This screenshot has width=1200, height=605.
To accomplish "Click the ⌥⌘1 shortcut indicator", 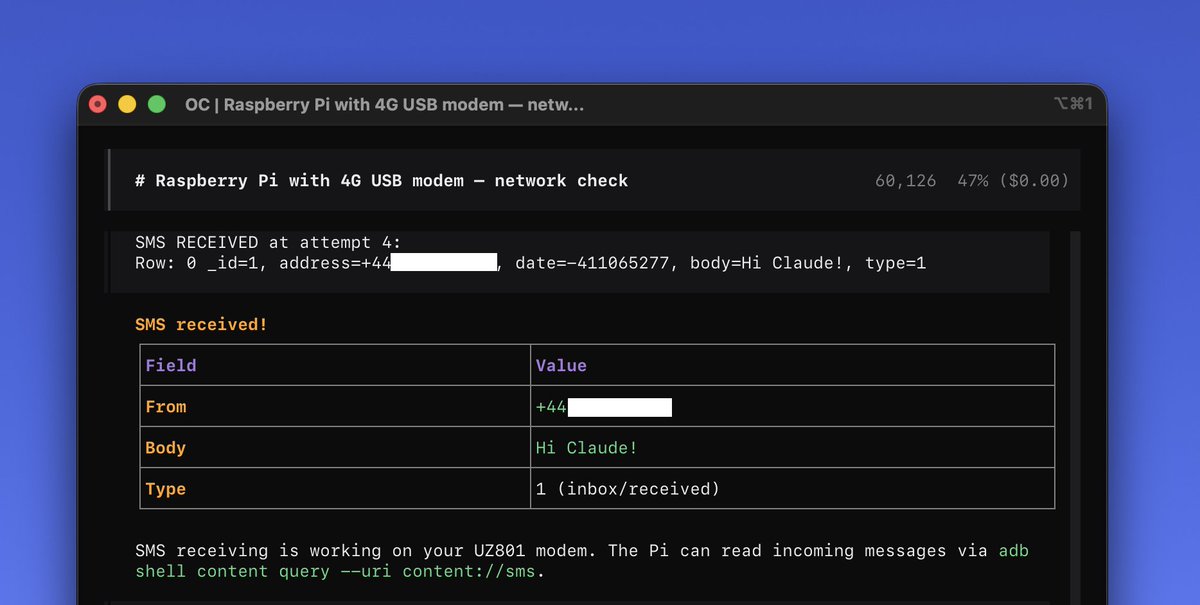I will pos(1073,104).
